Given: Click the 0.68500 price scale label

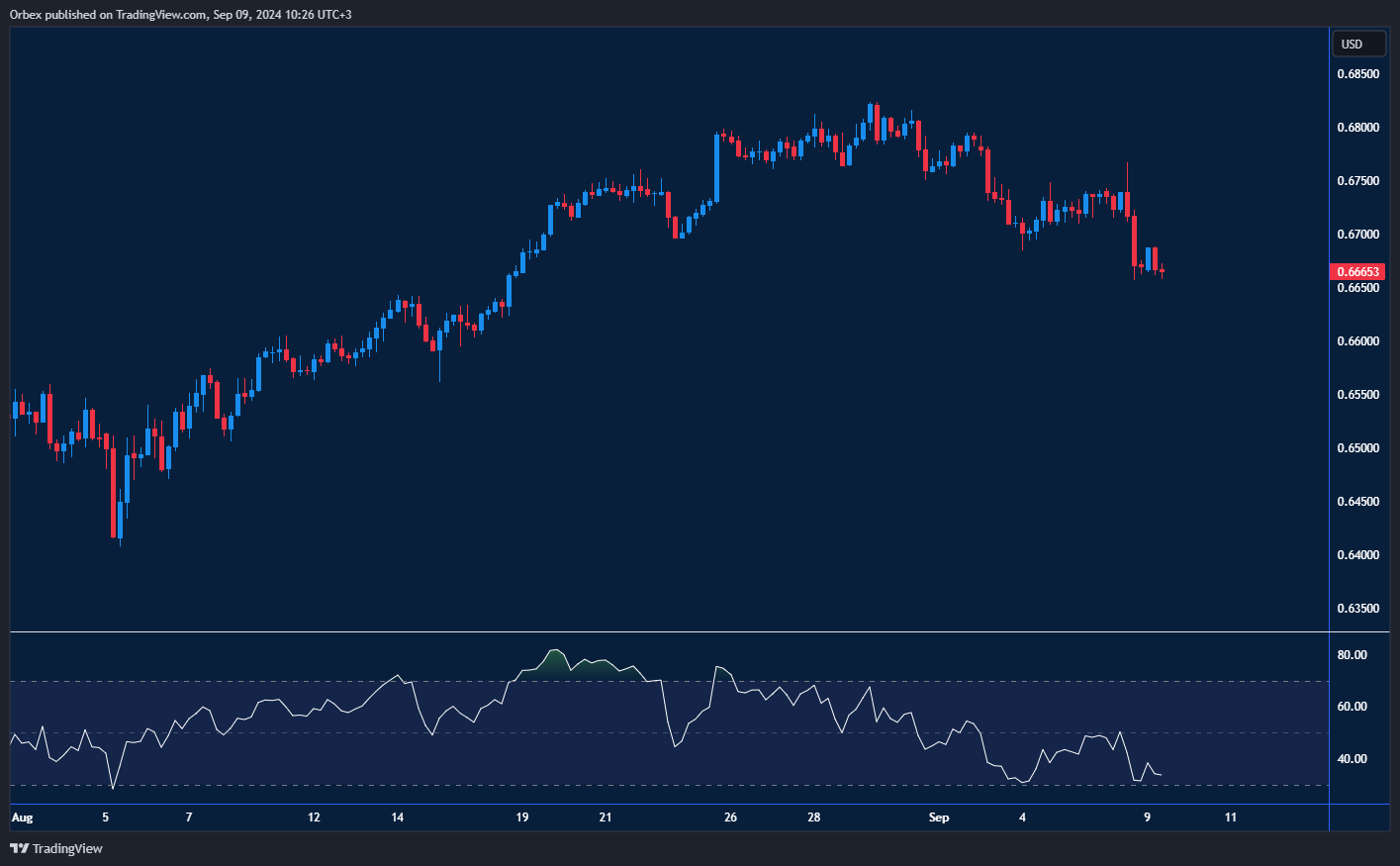Looking at the screenshot, I should point(1357,74).
